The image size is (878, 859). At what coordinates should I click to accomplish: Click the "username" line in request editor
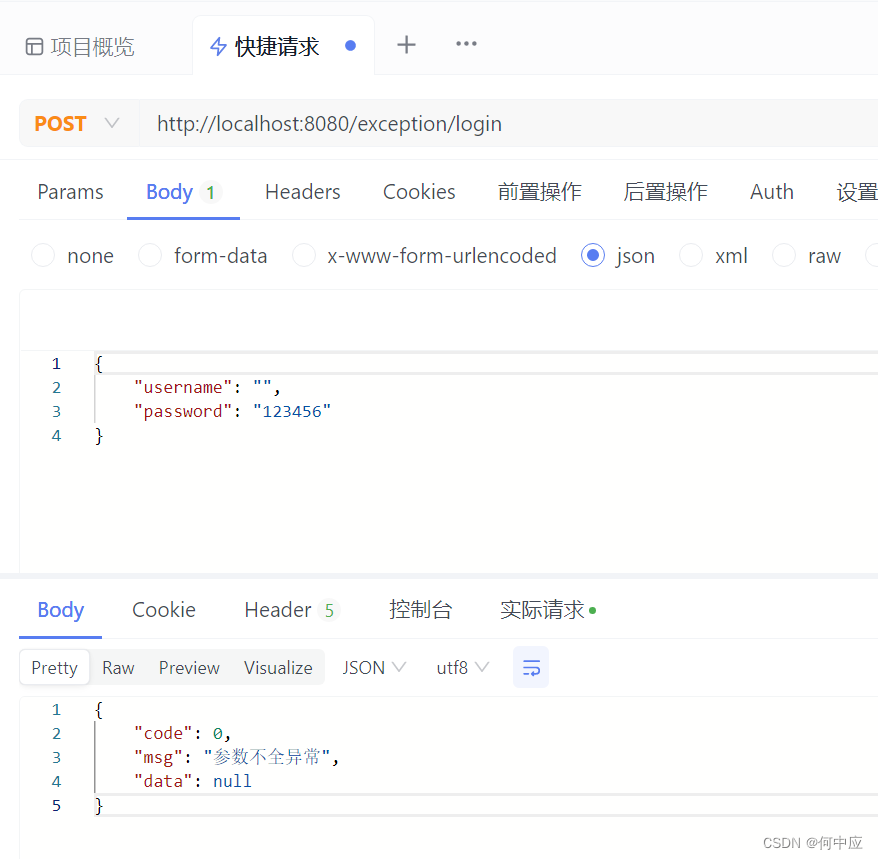point(207,387)
